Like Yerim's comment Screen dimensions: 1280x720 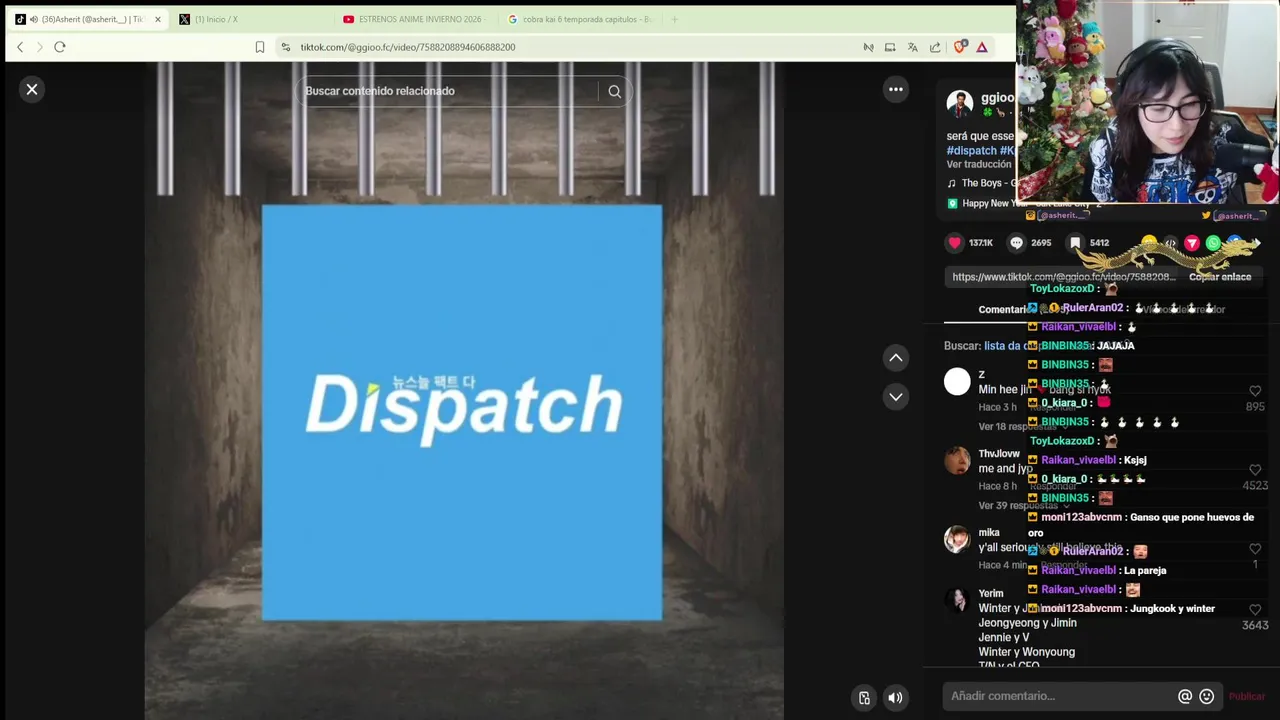(x=1255, y=609)
